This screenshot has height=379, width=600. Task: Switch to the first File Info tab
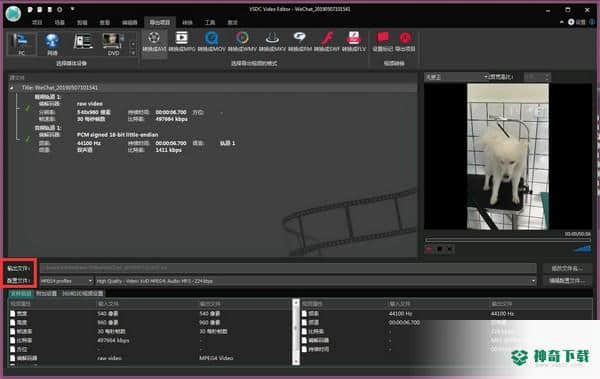(x=21, y=294)
